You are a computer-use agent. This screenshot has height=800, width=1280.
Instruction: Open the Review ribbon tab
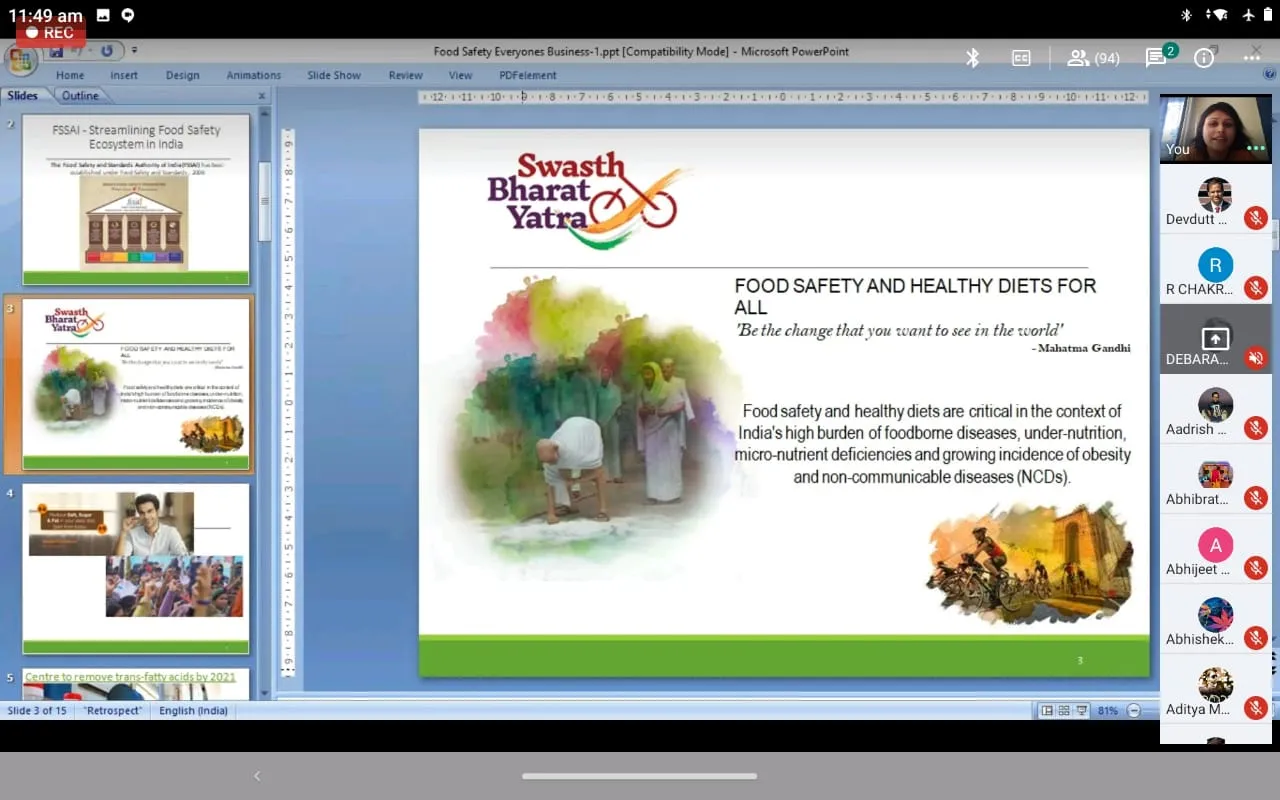point(406,75)
